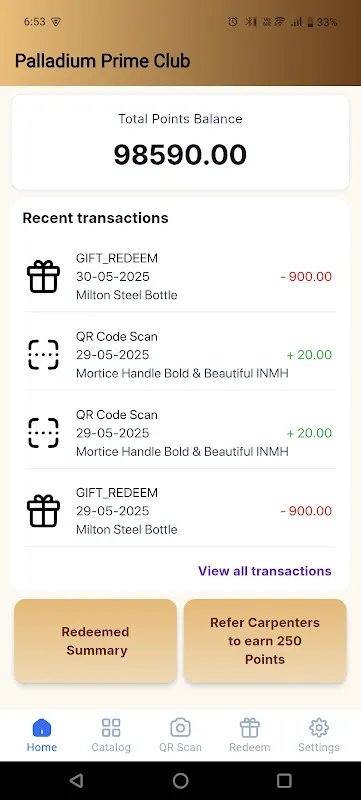Select the Total Points Balance card
This screenshot has width=361, height=800.
(x=180, y=142)
